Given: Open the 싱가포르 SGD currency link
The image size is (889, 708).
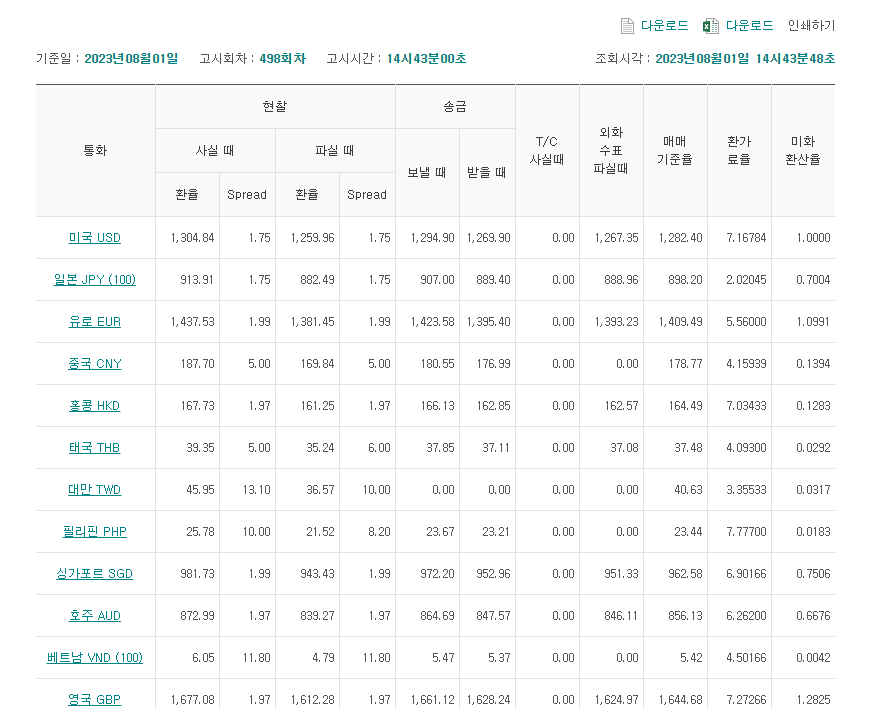Looking at the screenshot, I should tap(95, 573).
